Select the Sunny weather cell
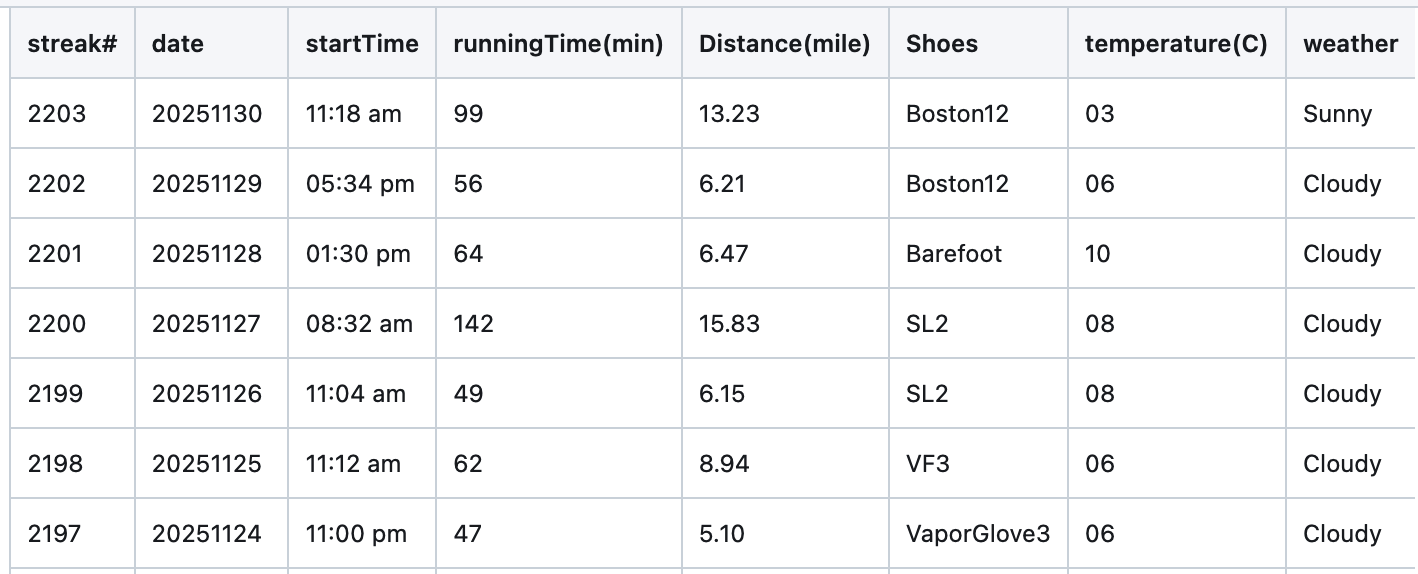1418x574 pixels. pyautogui.click(x=1338, y=114)
